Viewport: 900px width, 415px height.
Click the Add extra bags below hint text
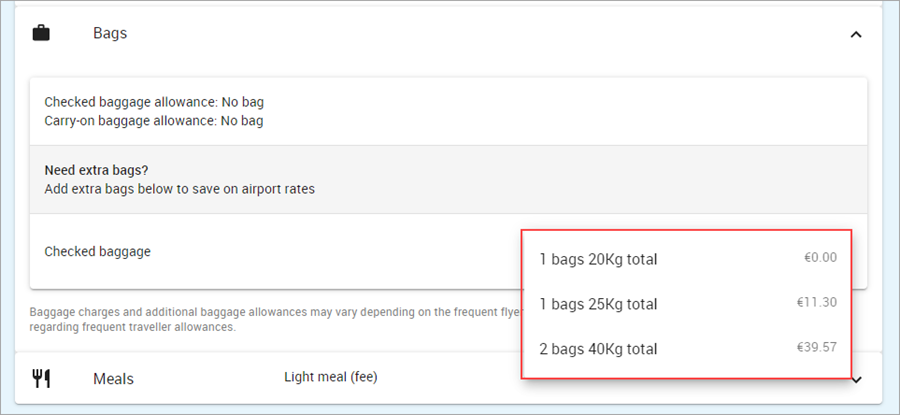(x=180, y=189)
